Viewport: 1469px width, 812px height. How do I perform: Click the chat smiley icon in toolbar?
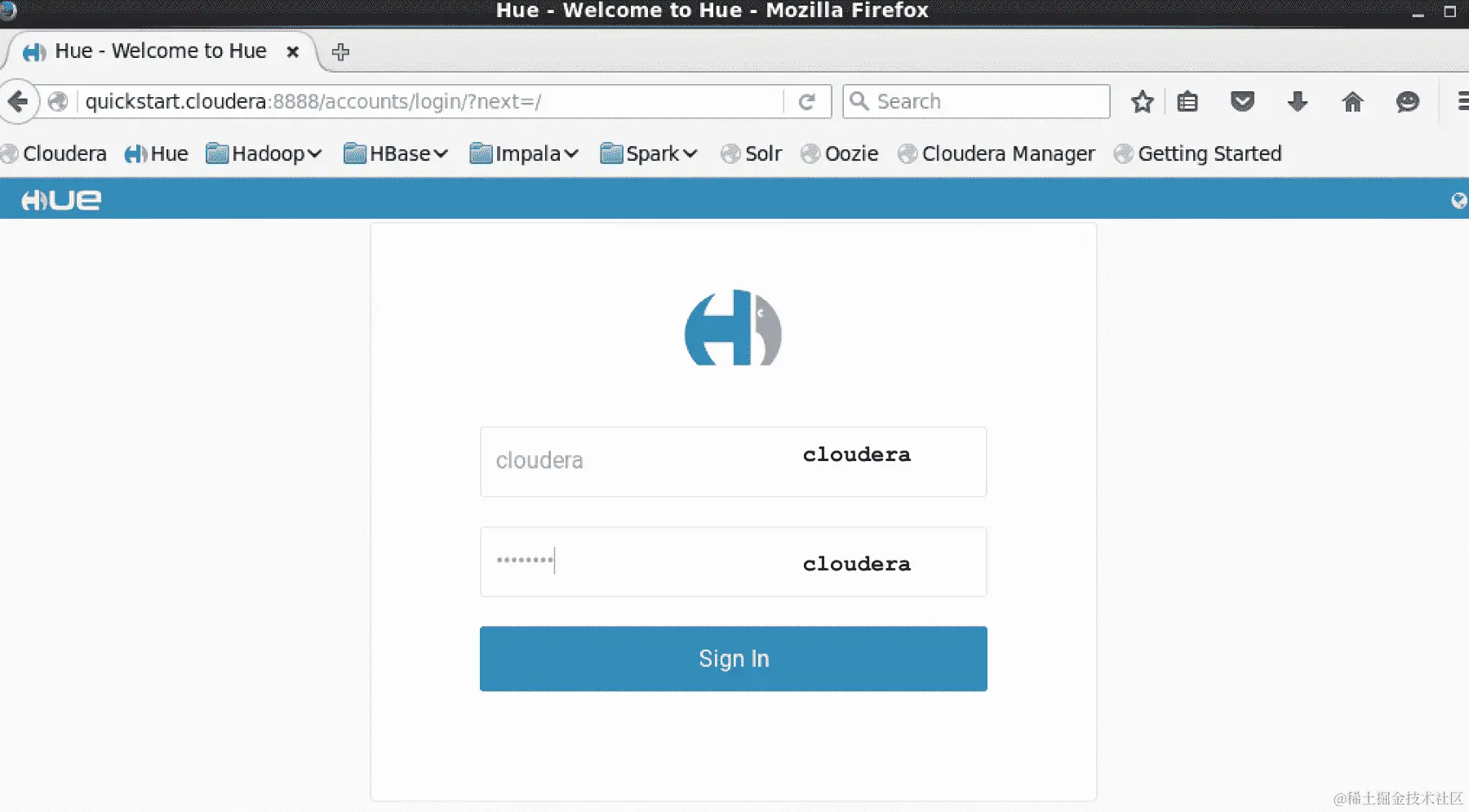(1408, 102)
